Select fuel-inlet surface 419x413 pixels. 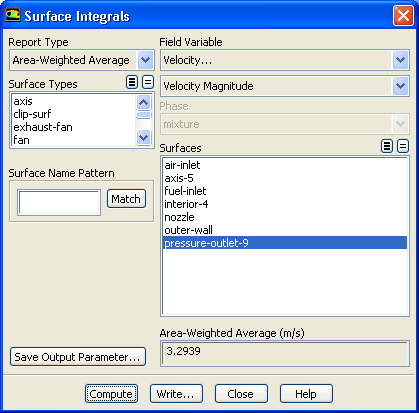coord(185,191)
